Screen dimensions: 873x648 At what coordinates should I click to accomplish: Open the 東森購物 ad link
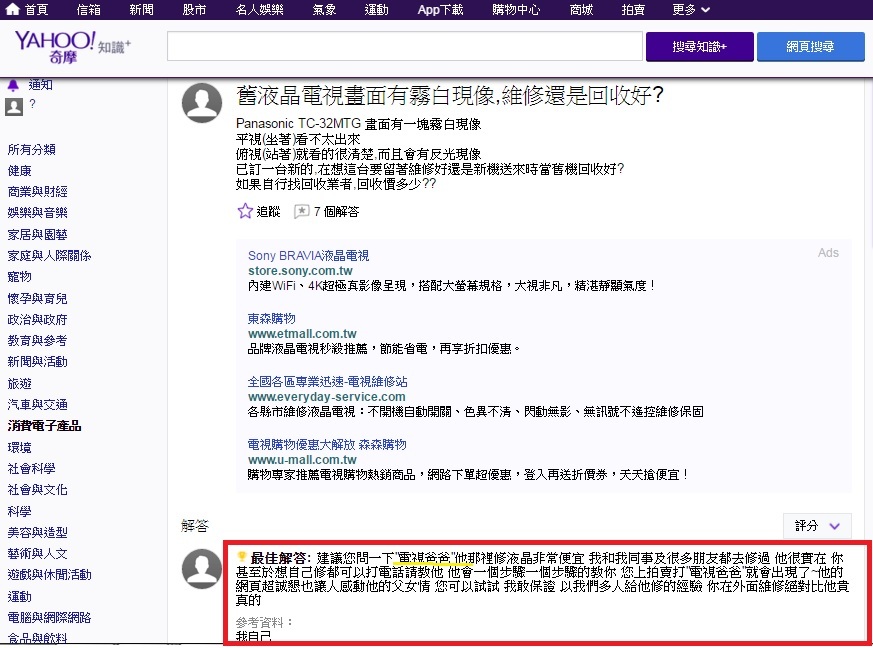272,318
